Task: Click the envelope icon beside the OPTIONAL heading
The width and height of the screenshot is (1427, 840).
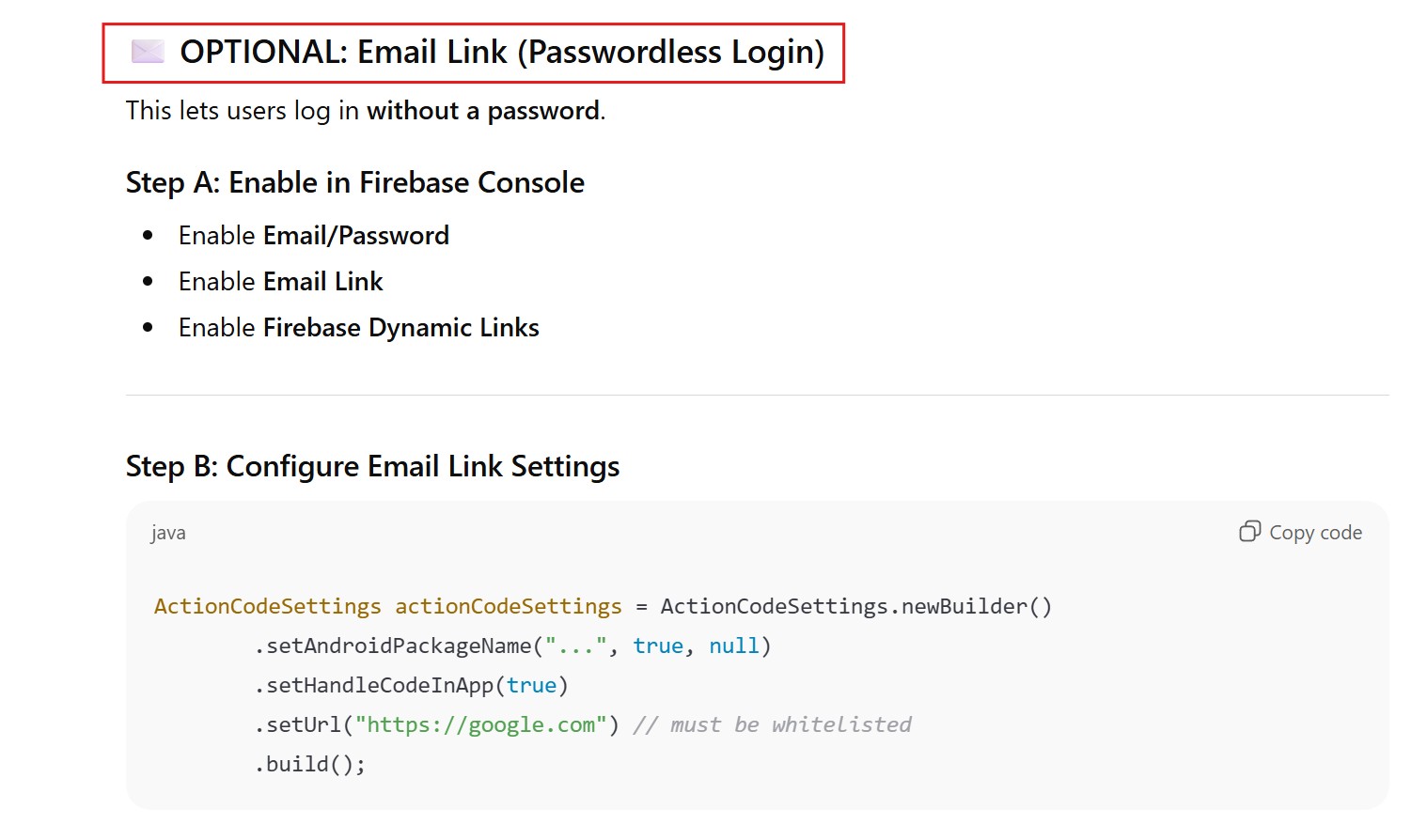Action: [x=148, y=52]
